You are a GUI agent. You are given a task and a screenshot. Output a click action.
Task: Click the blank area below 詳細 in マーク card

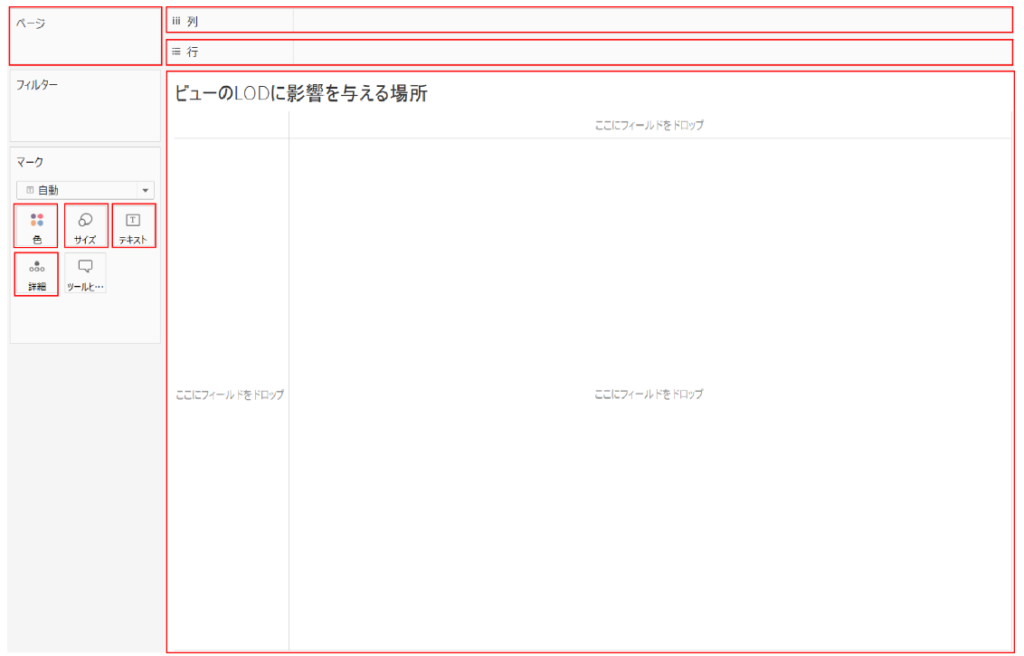(x=85, y=320)
